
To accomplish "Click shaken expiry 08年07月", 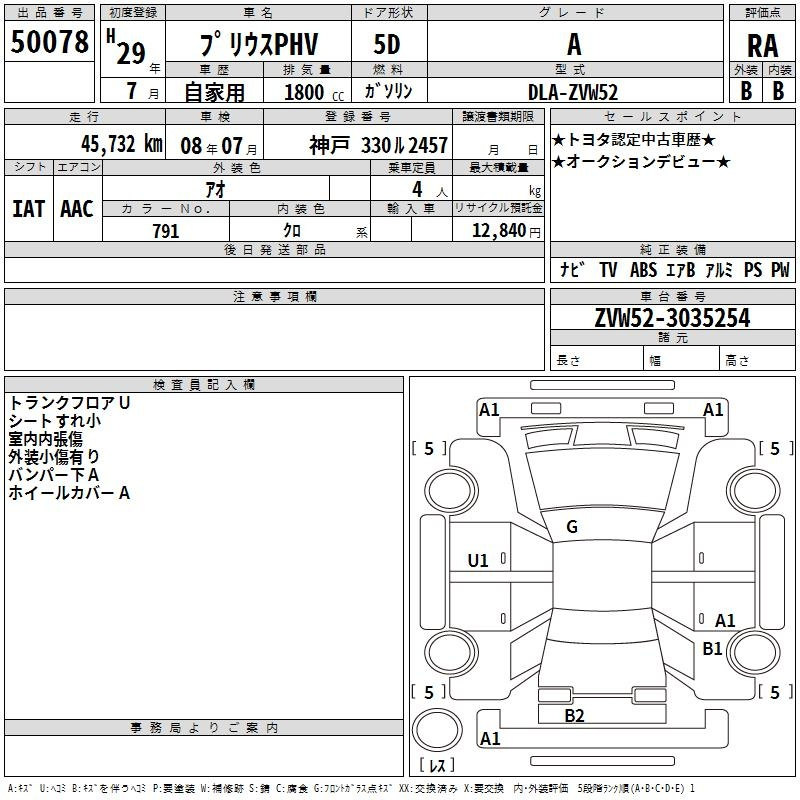I will tap(219, 146).
